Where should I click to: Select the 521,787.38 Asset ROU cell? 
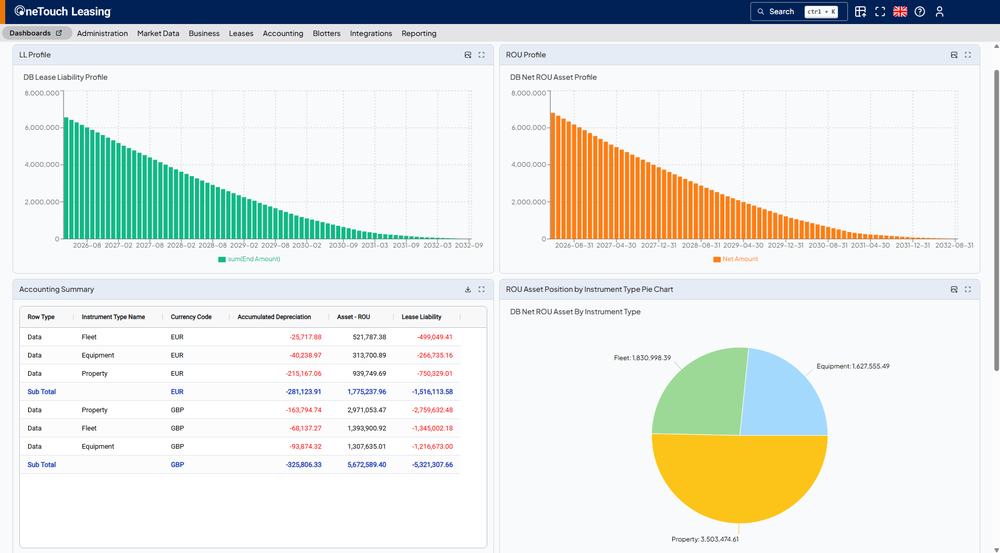369,337
